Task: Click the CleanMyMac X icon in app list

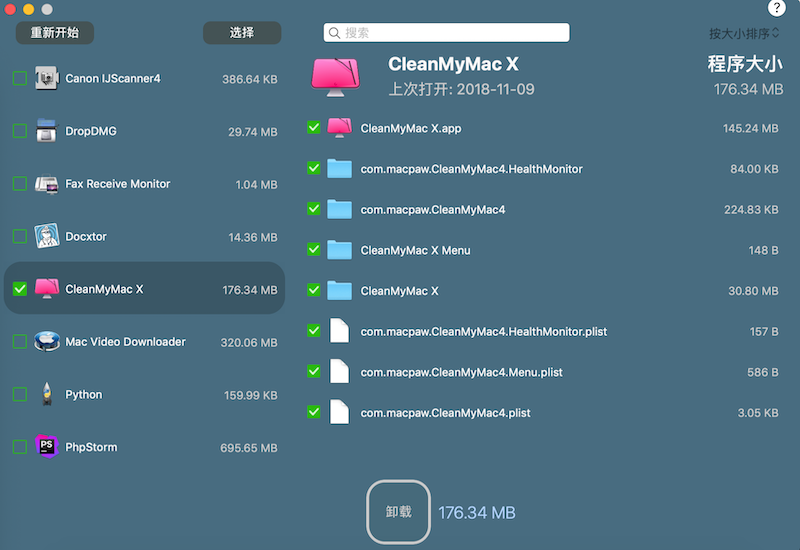Action: (x=46, y=289)
